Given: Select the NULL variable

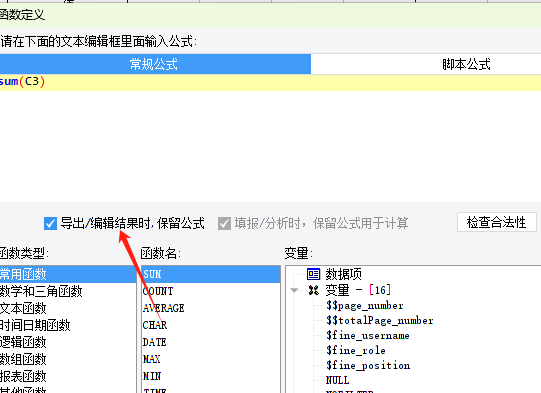Looking at the screenshot, I should click(337, 380).
